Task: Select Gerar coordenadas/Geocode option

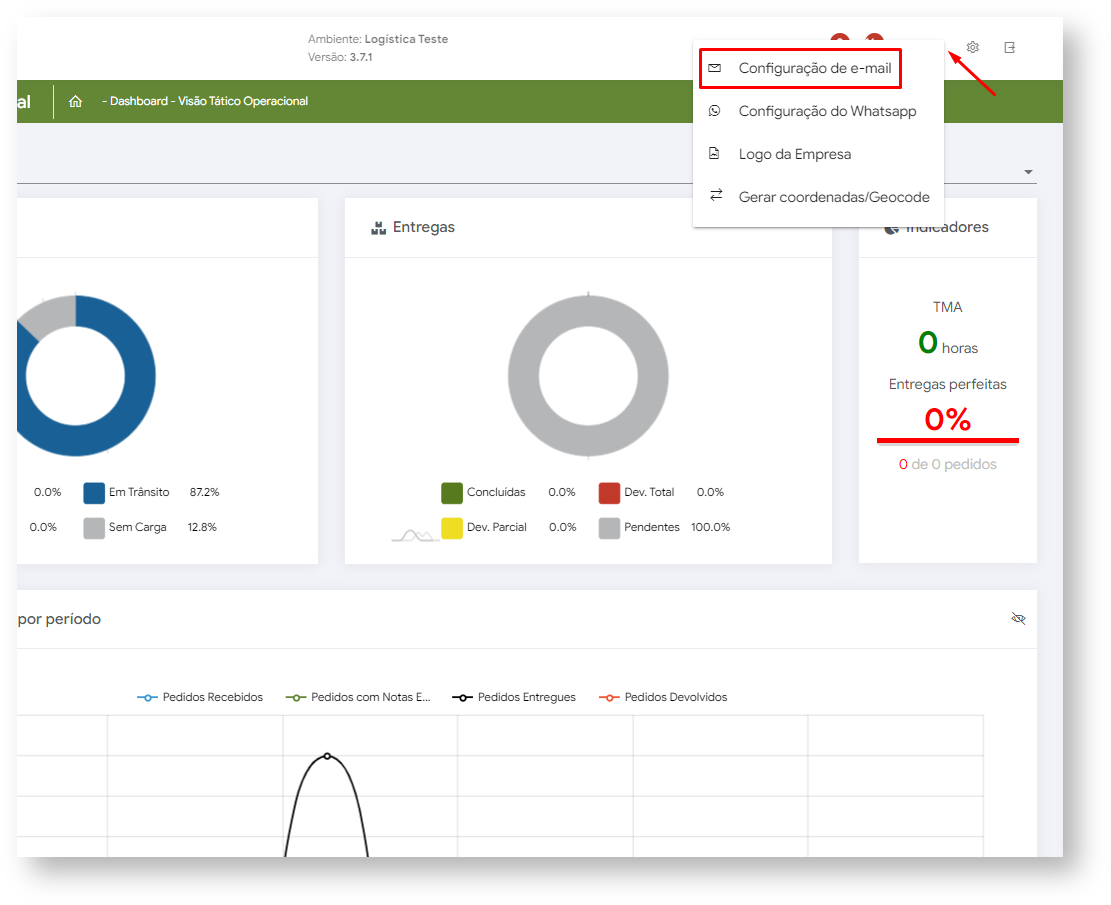Action: tap(833, 197)
